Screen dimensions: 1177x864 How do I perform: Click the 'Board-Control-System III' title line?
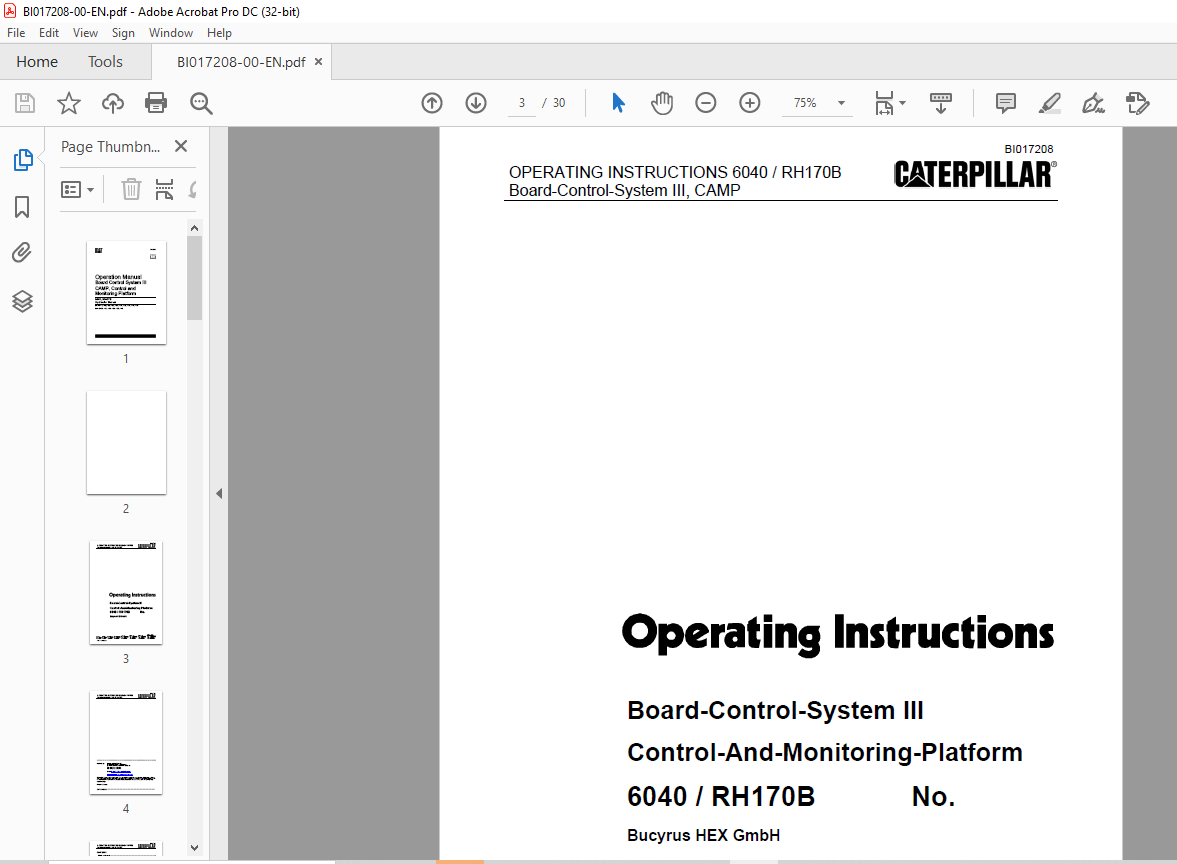tap(775, 710)
